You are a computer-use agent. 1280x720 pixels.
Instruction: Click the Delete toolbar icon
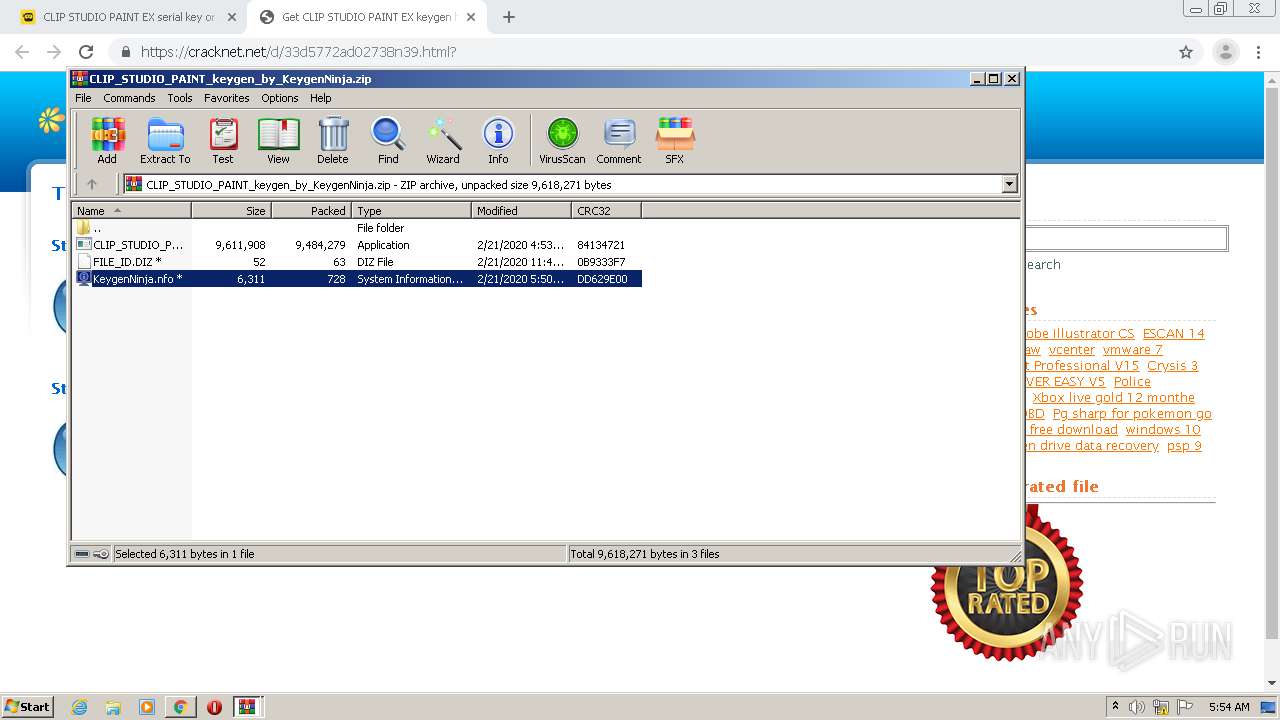tap(333, 140)
